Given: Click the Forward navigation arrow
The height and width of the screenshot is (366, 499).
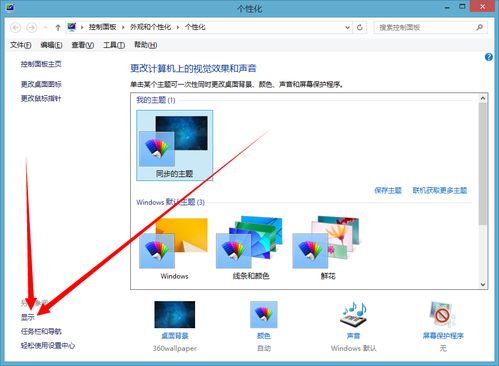Looking at the screenshot, I should (32, 27).
